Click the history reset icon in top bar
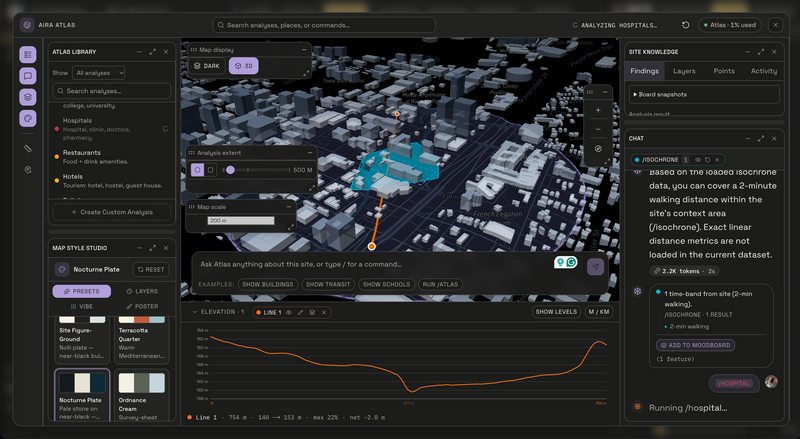The width and height of the screenshot is (800, 439). click(686, 25)
